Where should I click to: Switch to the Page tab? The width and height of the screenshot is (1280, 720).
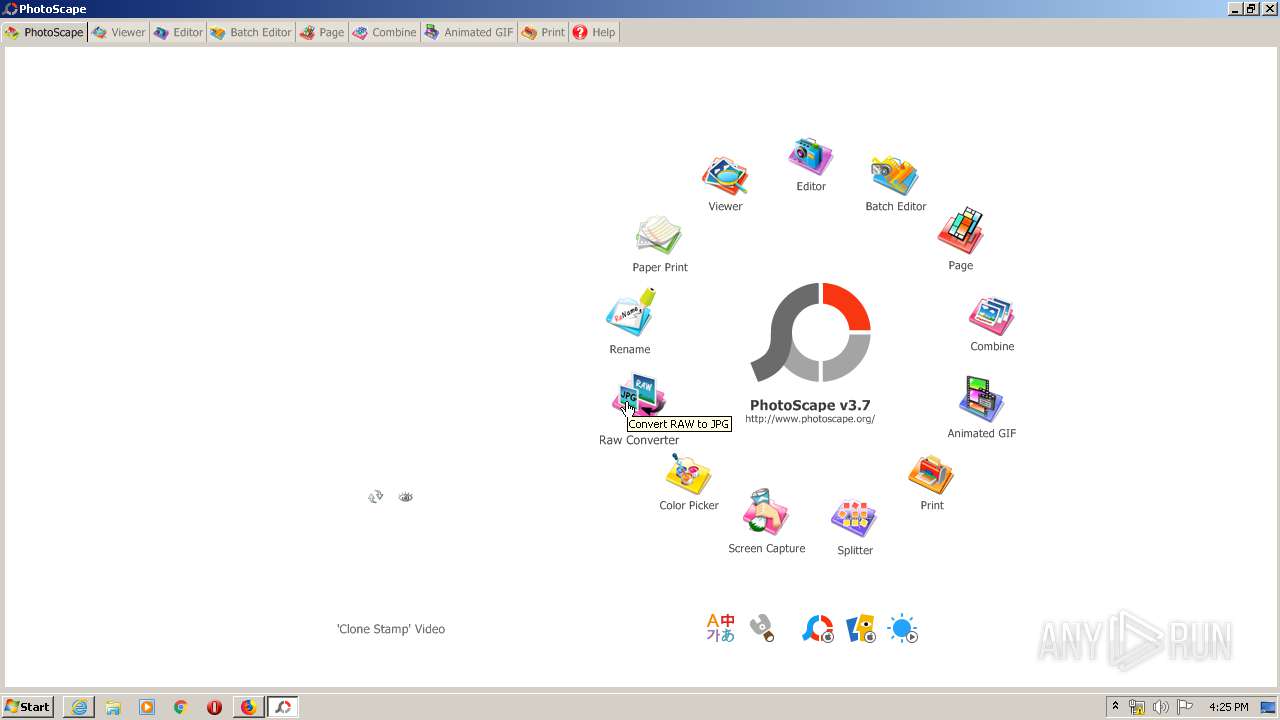tap(322, 32)
